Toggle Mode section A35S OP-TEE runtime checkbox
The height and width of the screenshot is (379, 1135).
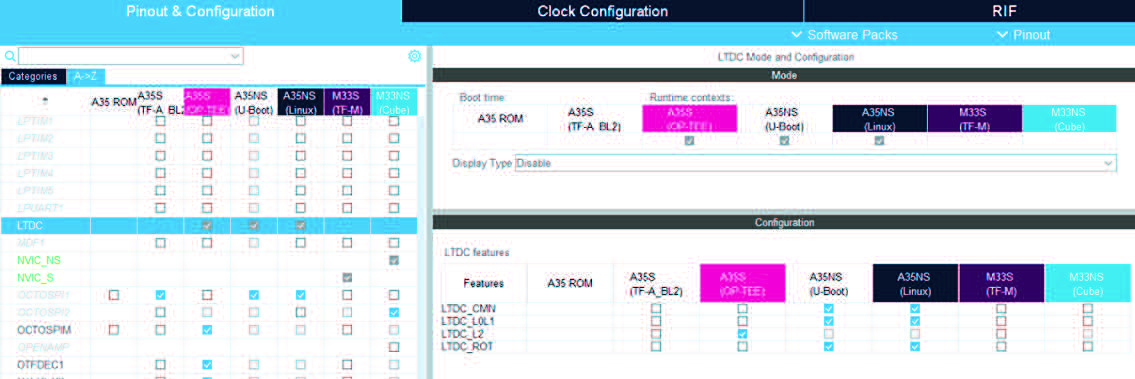689,141
